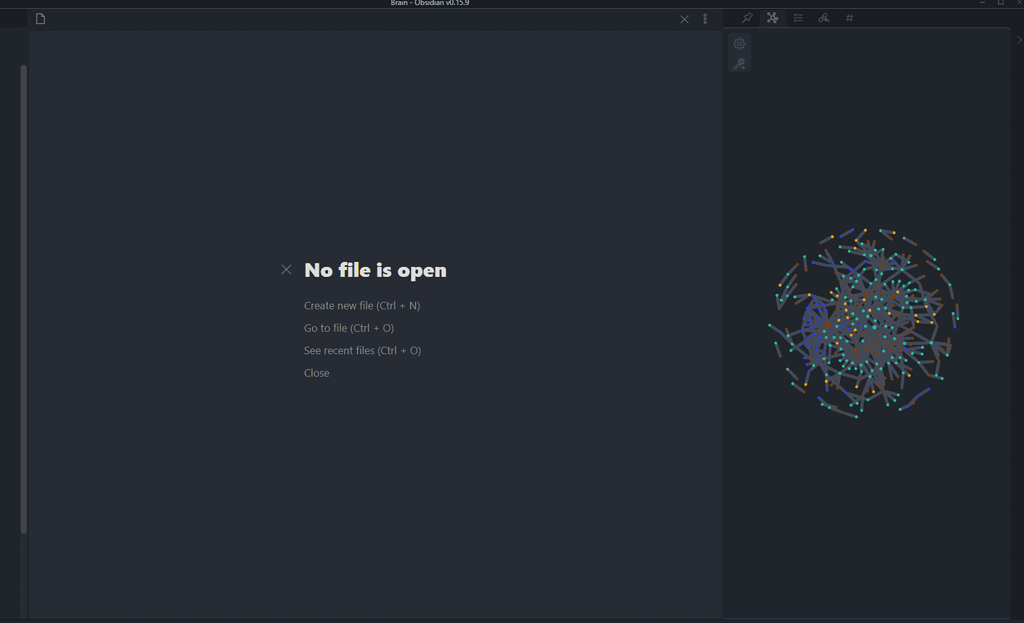Select the graph view icon in the sidebar

[772, 18]
